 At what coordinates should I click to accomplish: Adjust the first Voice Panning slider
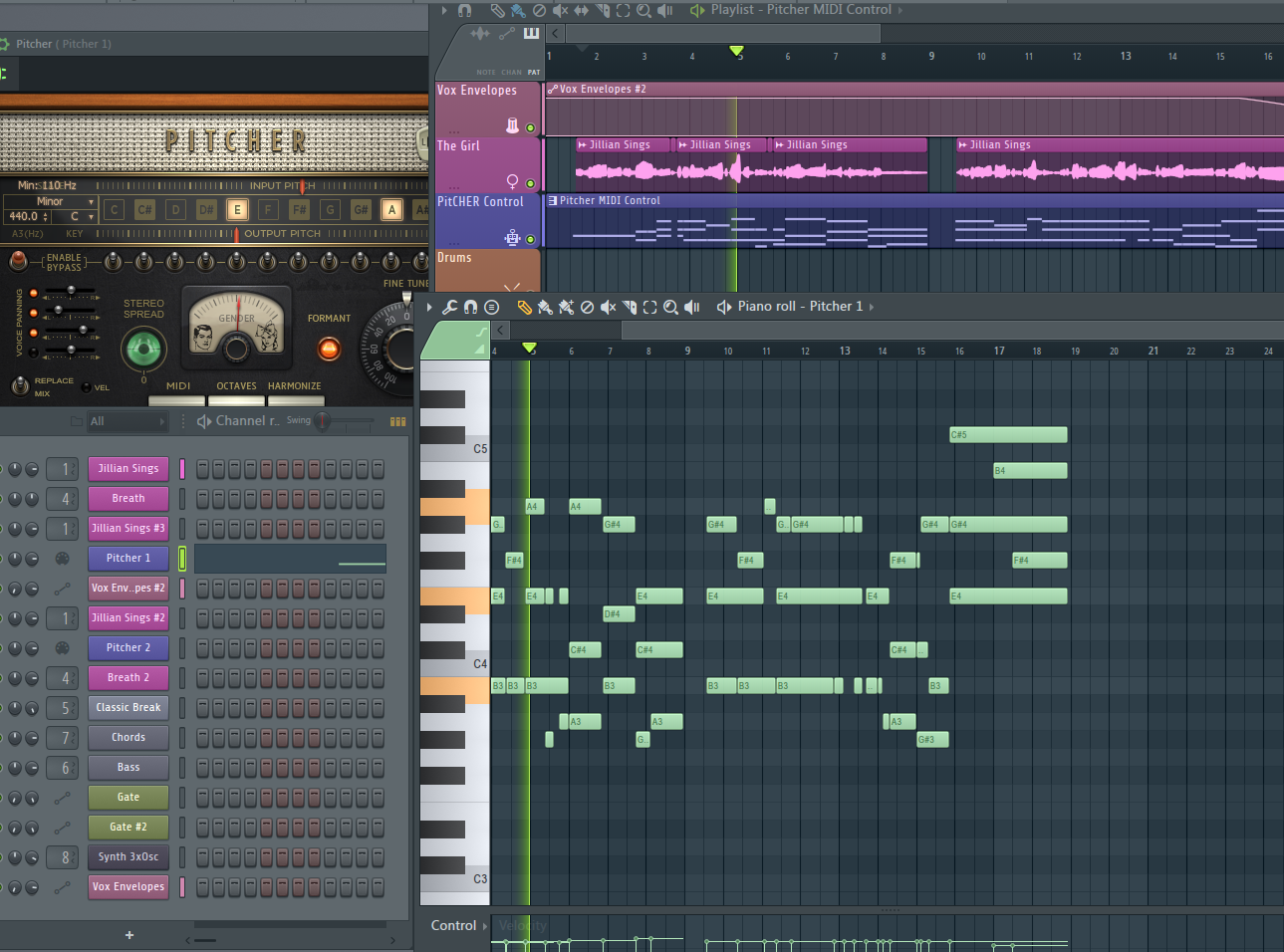tap(70, 291)
